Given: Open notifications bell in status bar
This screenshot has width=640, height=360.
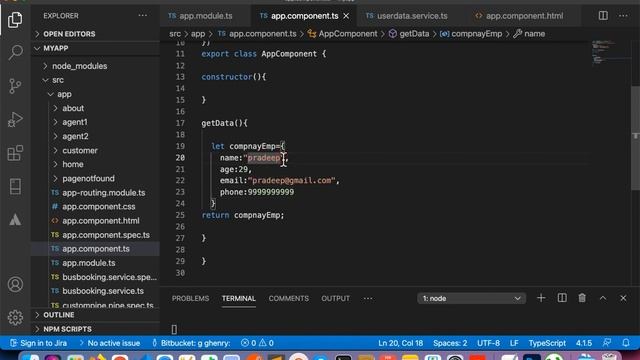Looking at the screenshot, I should (626, 343).
